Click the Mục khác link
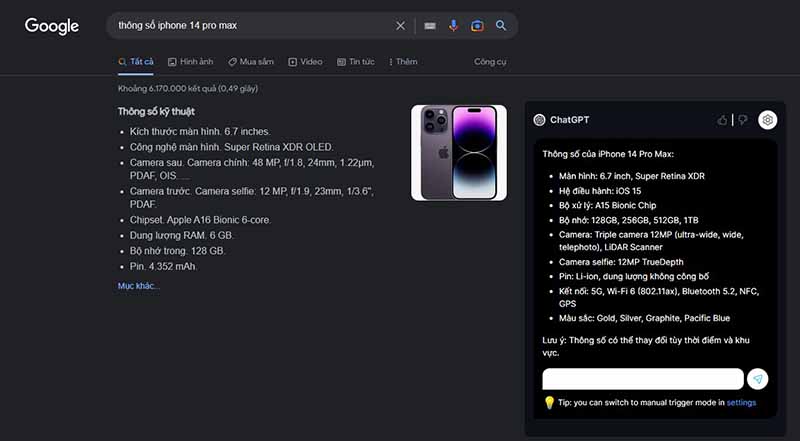This screenshot has width=800, height=441. (x=139, y=286)
